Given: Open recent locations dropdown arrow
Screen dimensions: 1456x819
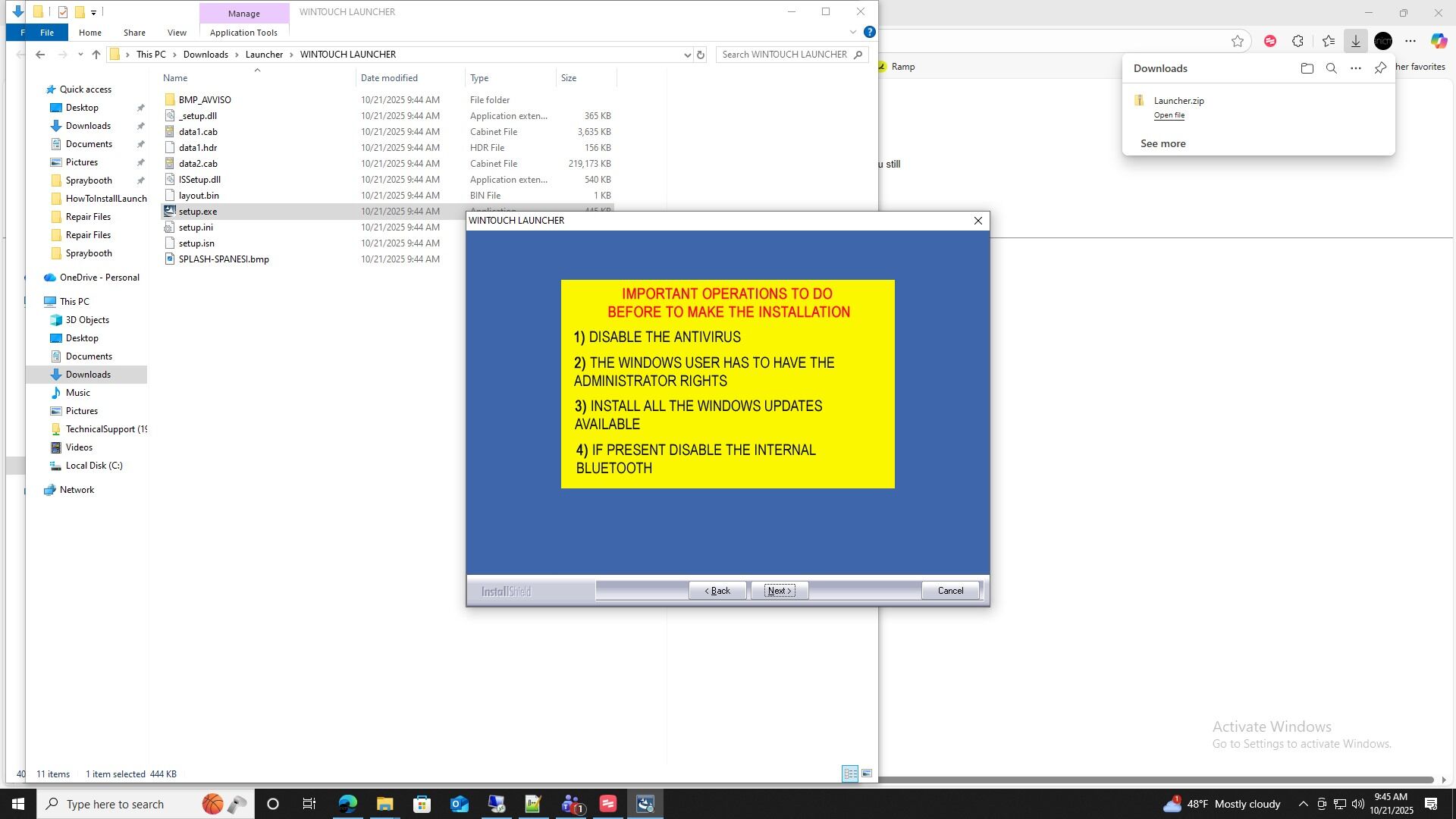Looking at the screenshot, I should [80, 55].
